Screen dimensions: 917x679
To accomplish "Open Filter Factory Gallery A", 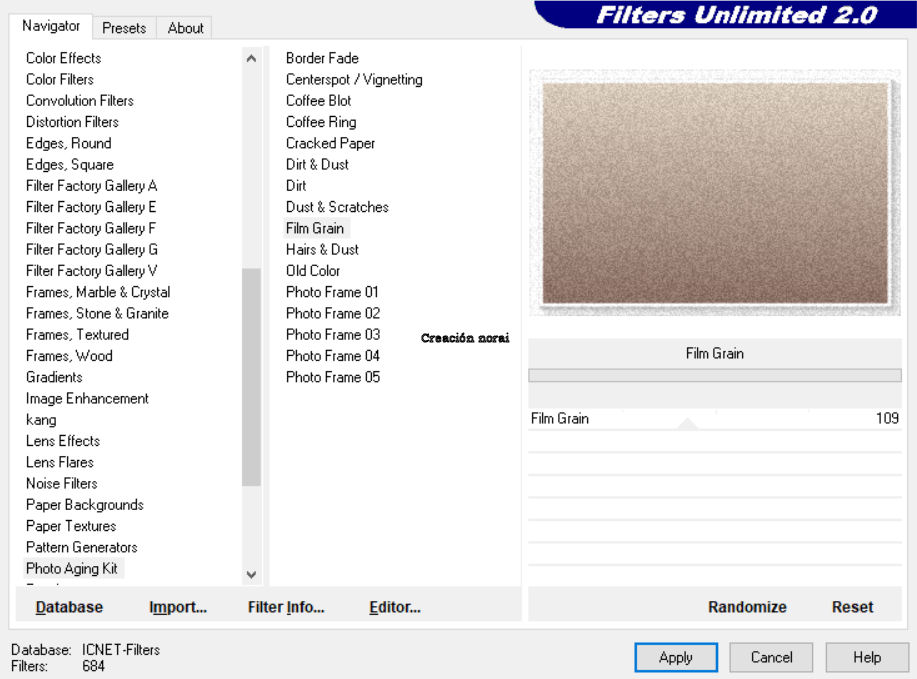I will pyautogui.click(x=91, y=185).
